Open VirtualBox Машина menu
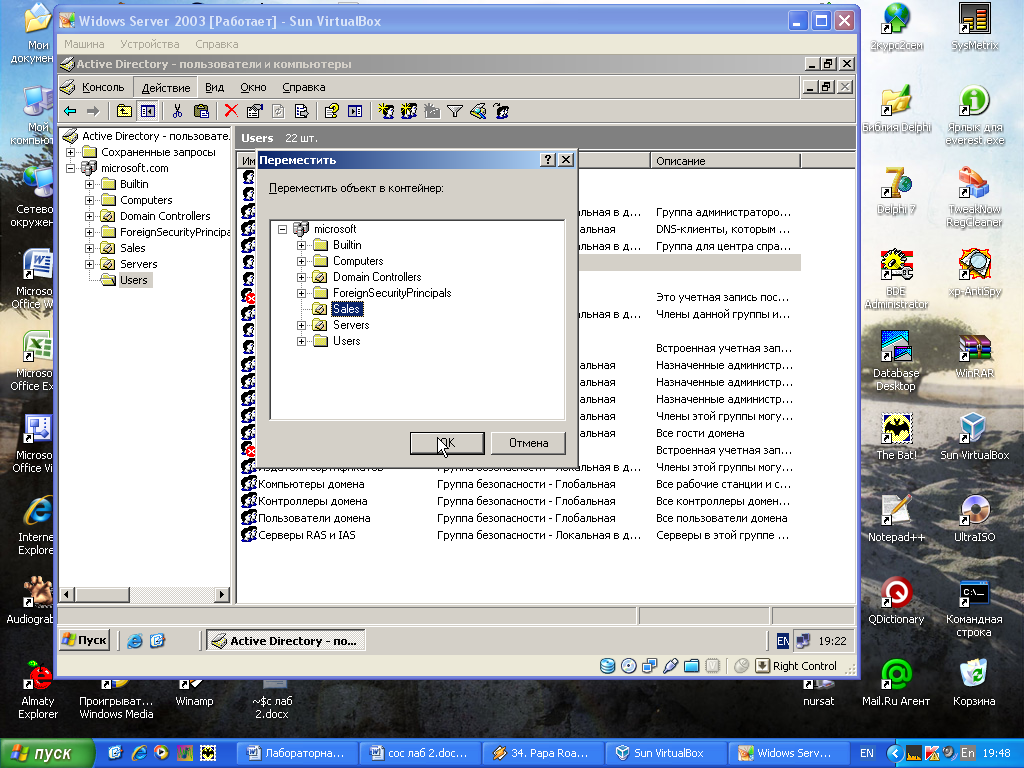The image size is (1024, 768). point(84,44)
